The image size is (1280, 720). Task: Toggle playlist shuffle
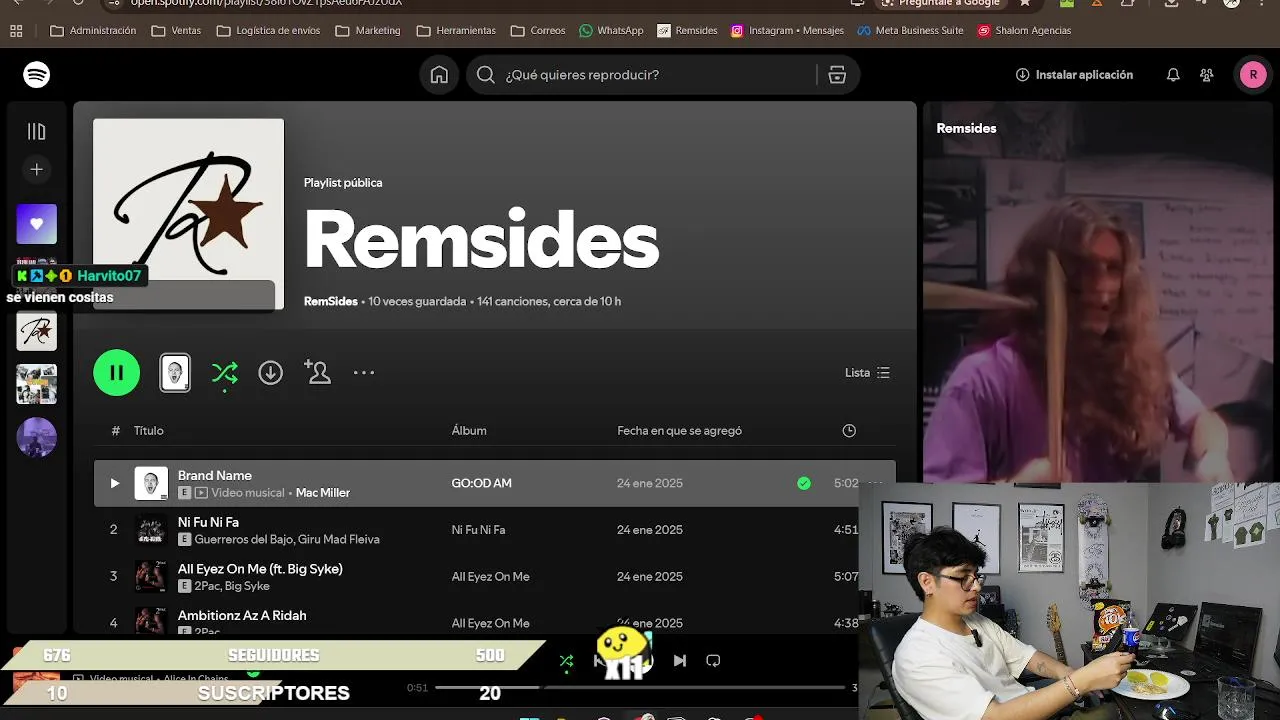[x=225, y=373]
